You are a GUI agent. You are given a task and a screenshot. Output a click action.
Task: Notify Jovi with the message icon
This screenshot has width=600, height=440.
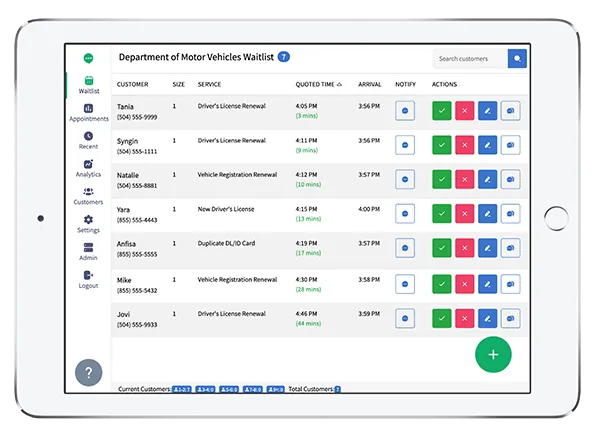pyautogui.click(x=405, y=318)
